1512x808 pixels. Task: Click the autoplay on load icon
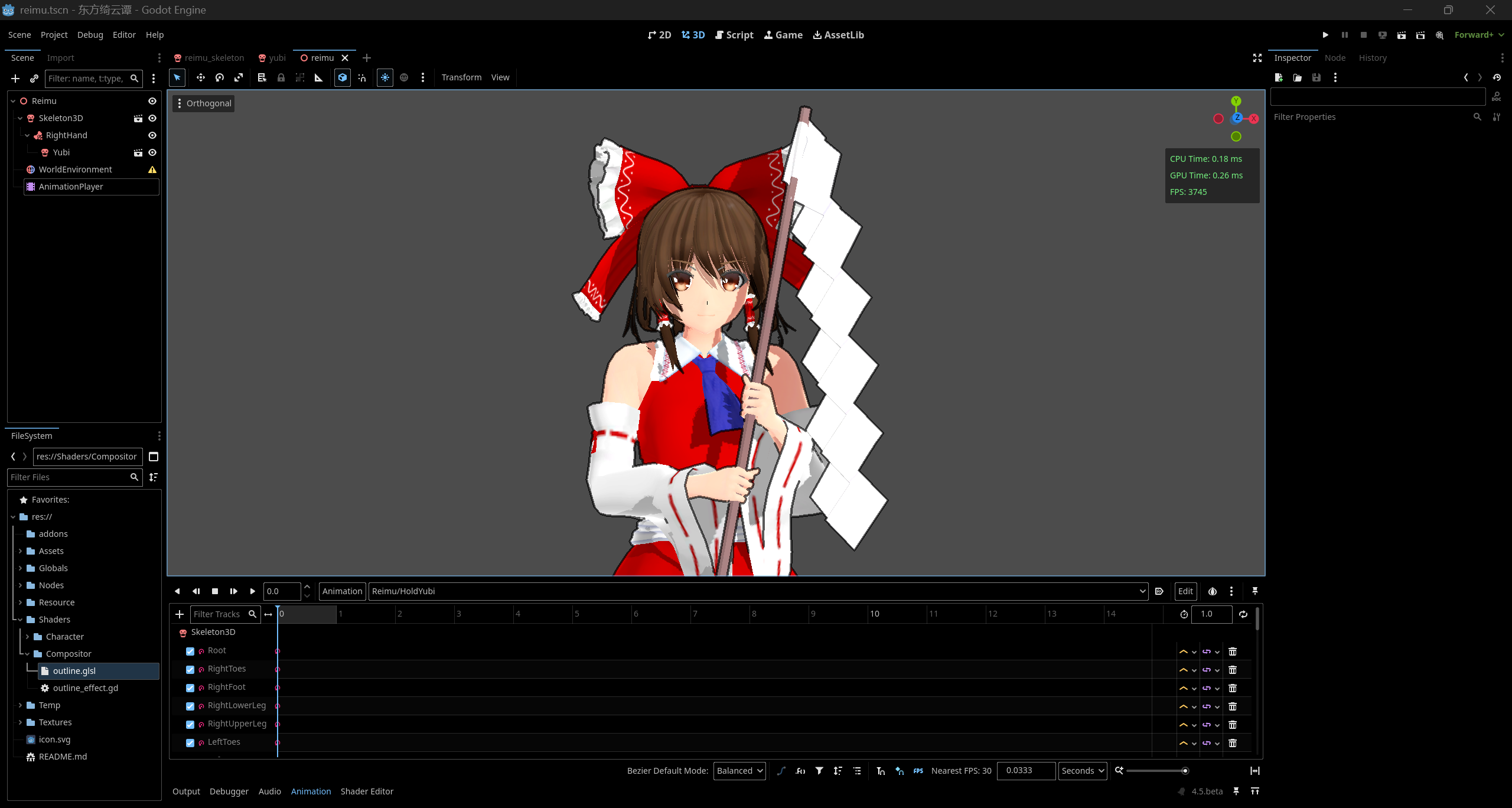click(x=1159, y=591)
